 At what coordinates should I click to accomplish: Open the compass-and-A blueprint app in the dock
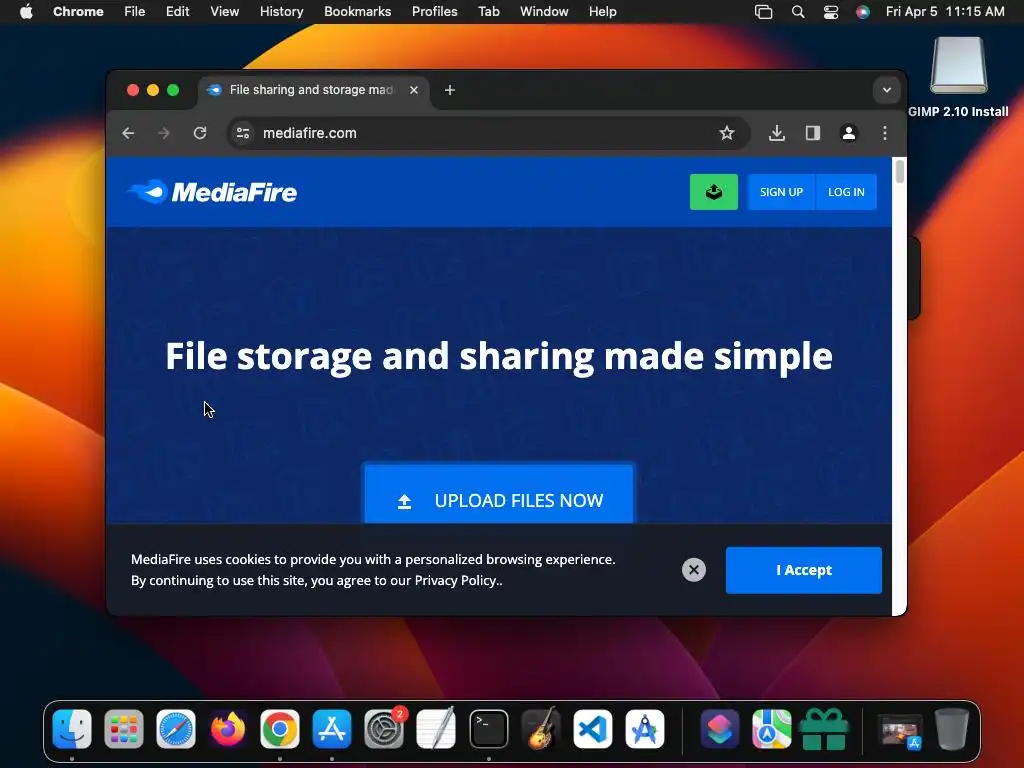click(645, 729)
